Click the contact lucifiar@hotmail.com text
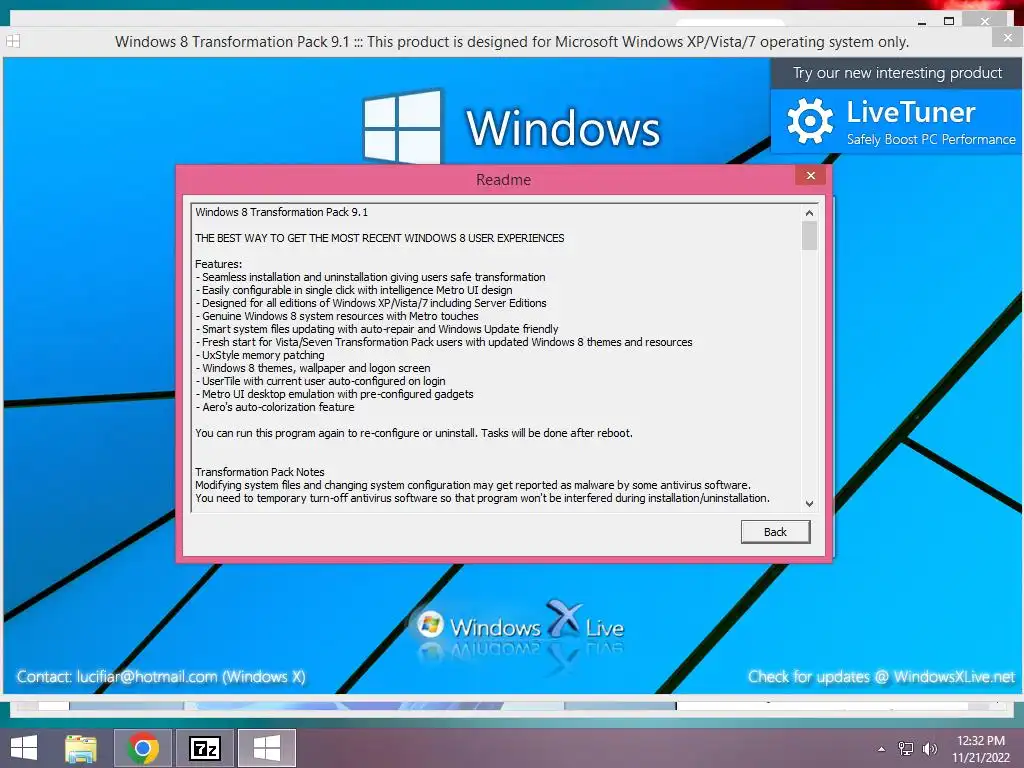The image size is (1024, 768). tap(161, 677)
